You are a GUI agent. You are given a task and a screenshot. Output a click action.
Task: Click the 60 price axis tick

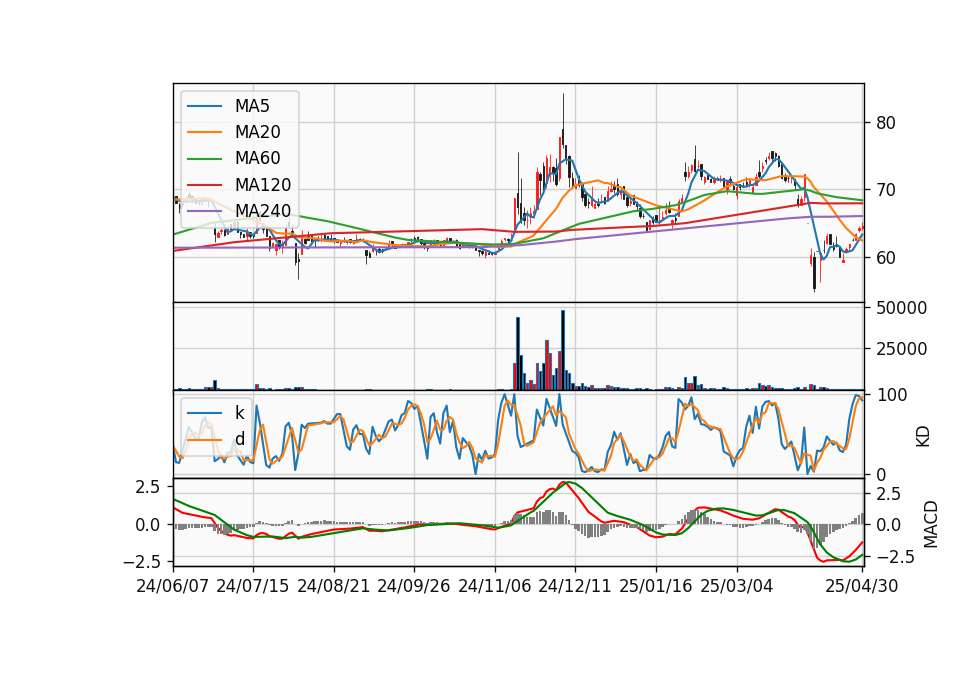[886, 258]
